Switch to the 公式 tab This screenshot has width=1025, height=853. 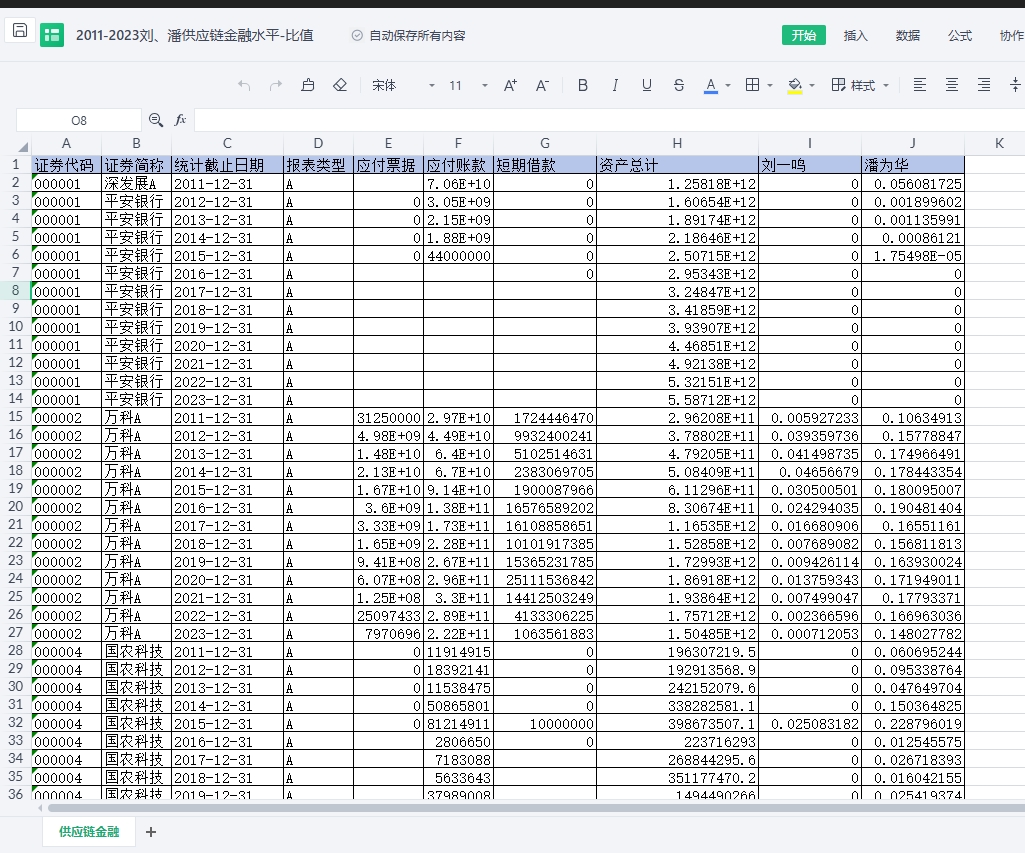point(960,35)
